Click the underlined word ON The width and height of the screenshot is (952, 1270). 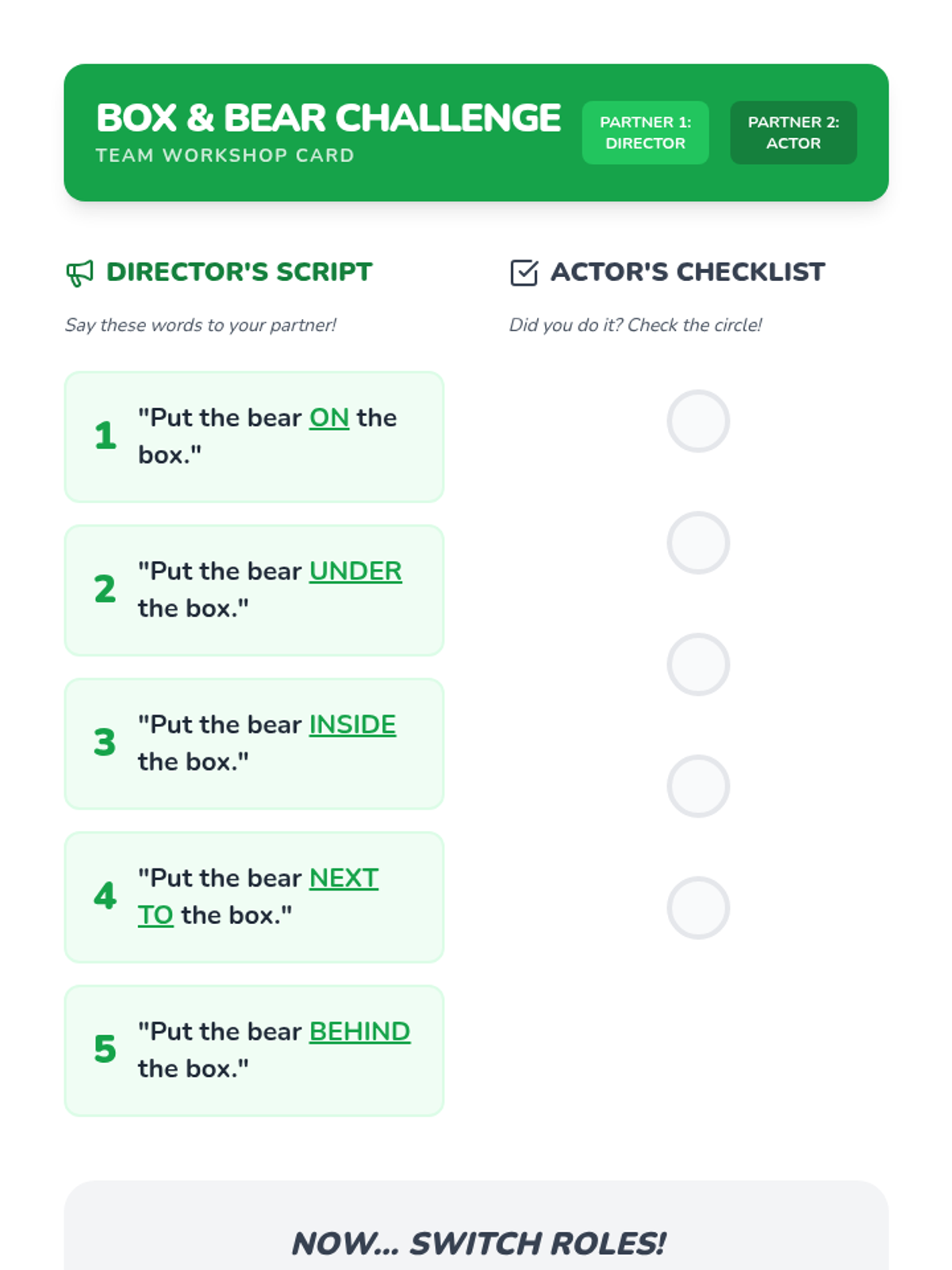coord(329,418)
